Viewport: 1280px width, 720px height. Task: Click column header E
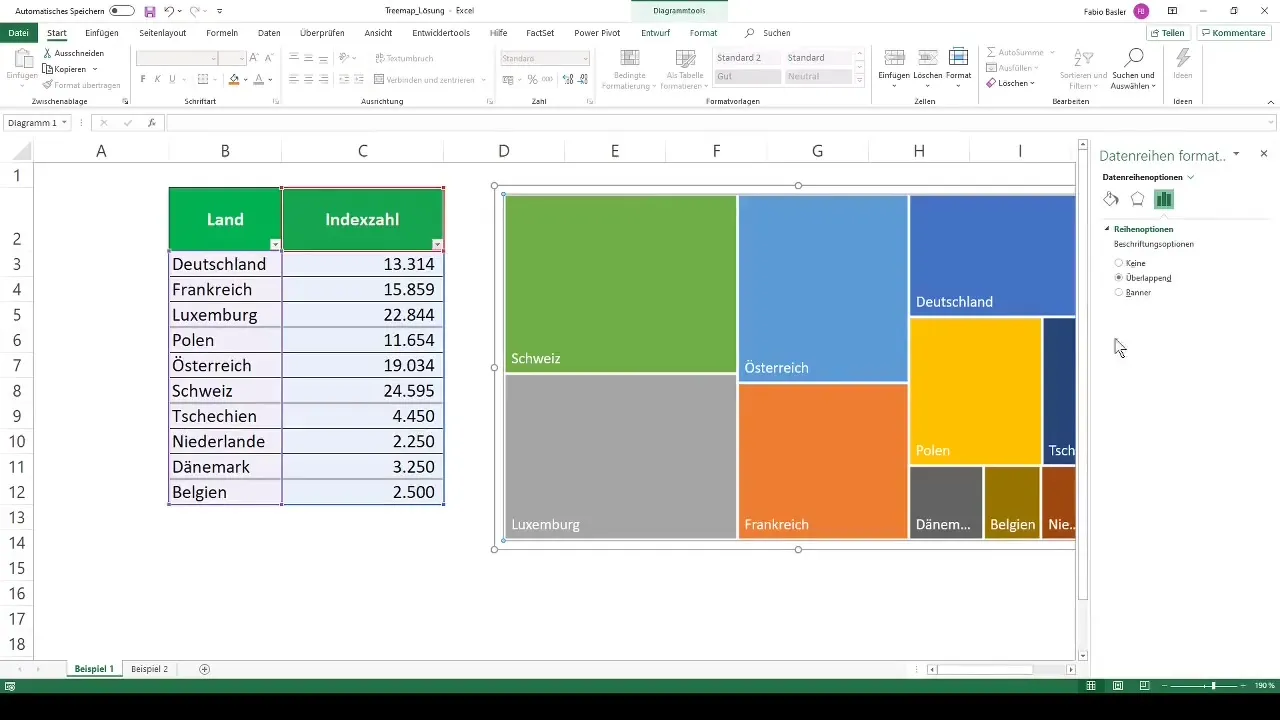tap(615, 151)
